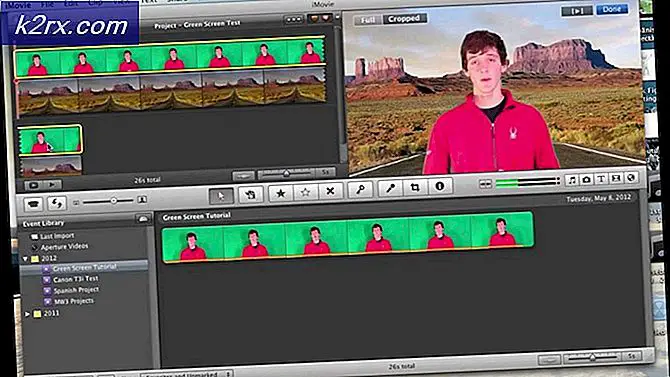
Task: Swap the events and projects panes
Action: (57, 203)
